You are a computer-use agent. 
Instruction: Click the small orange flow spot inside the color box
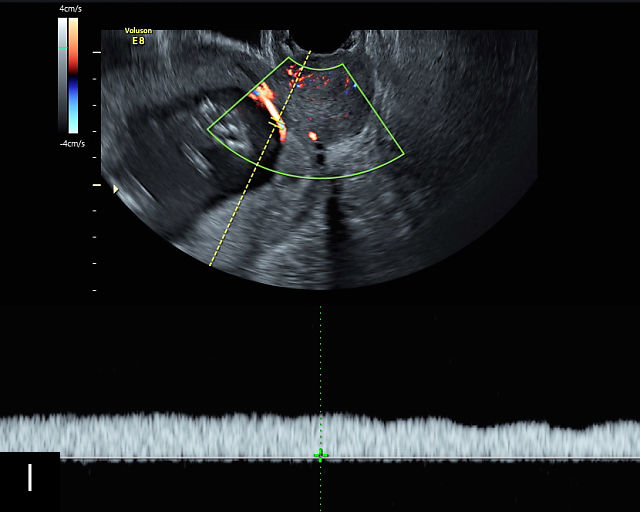[313, 135]
